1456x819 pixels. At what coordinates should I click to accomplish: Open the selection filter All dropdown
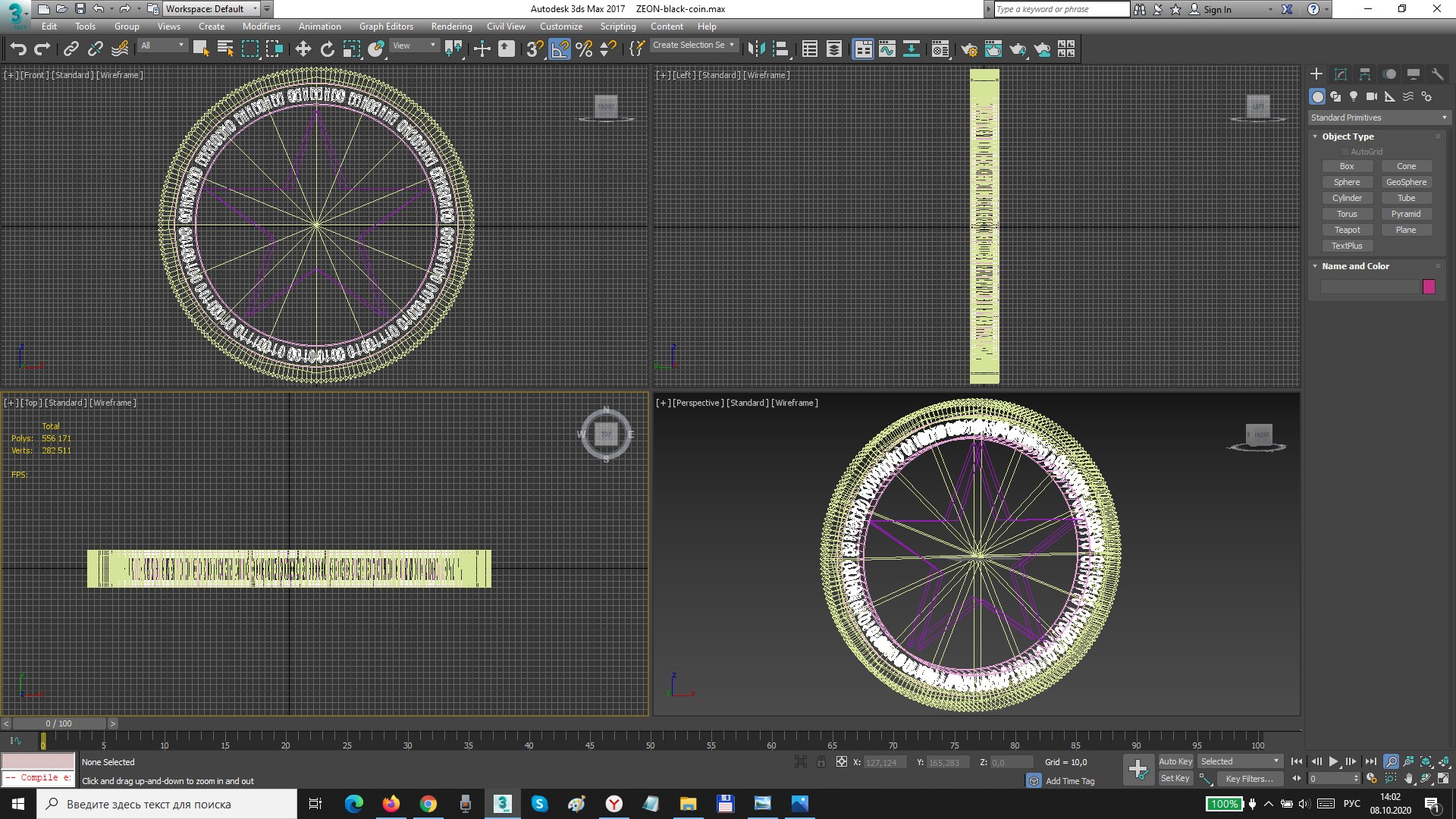coord(162,45)
